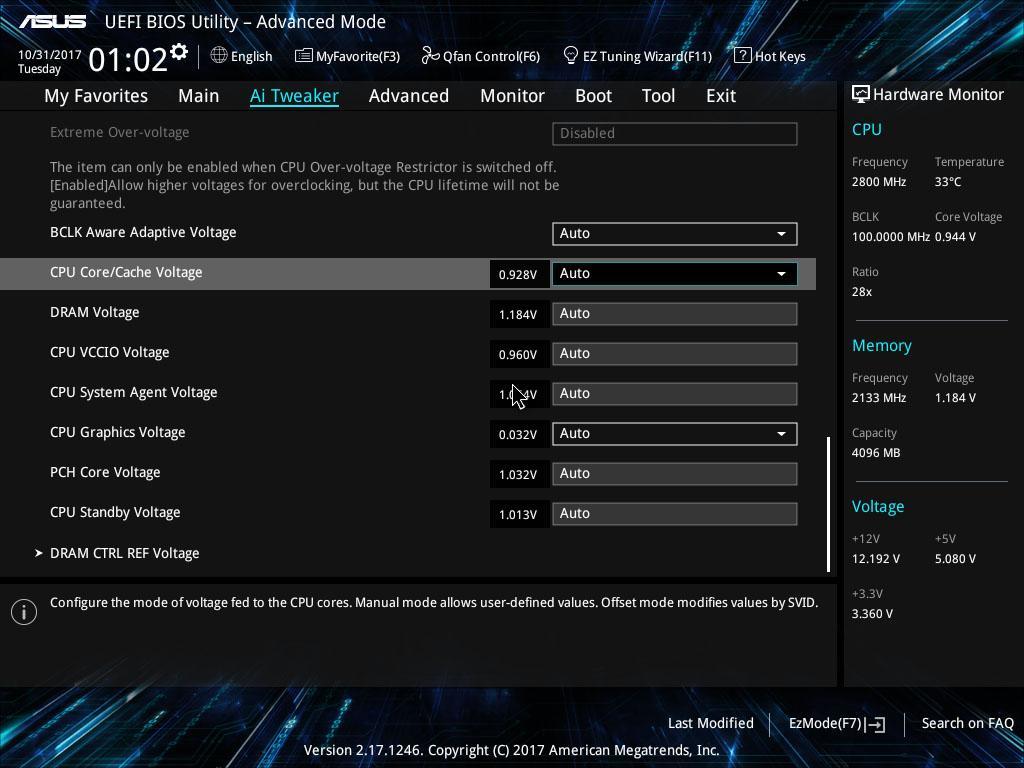
Task: Click CPU System Agent Voltage Auto field
Action: point(675,394)
